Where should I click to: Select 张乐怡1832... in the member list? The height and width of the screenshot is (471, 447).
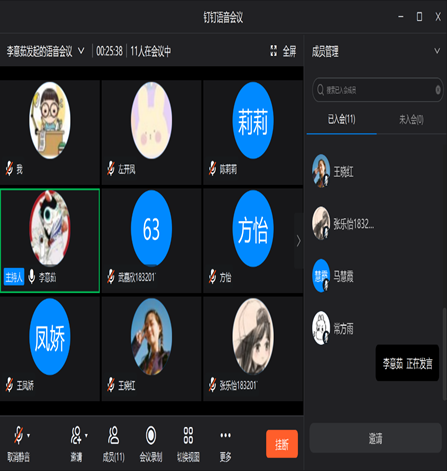(375, 224)
